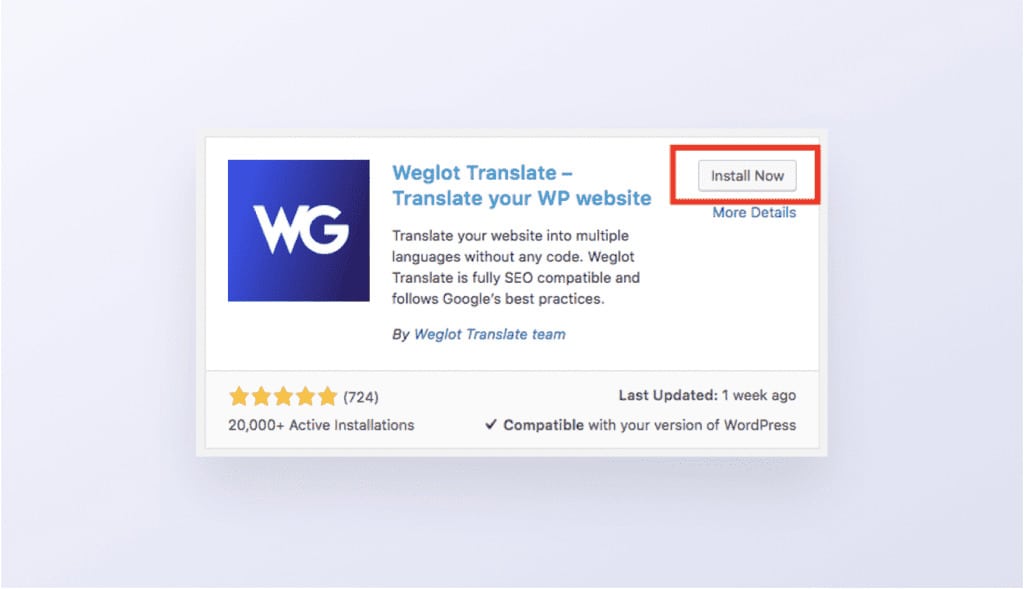Click the 20,000+ Active Installations text
The image size is (1024, 589).
click(x=321, y=425)
